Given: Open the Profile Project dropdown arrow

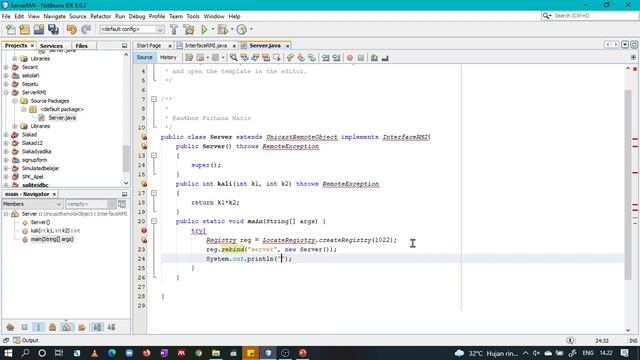Looking at the screenshot, I should 251,29.
